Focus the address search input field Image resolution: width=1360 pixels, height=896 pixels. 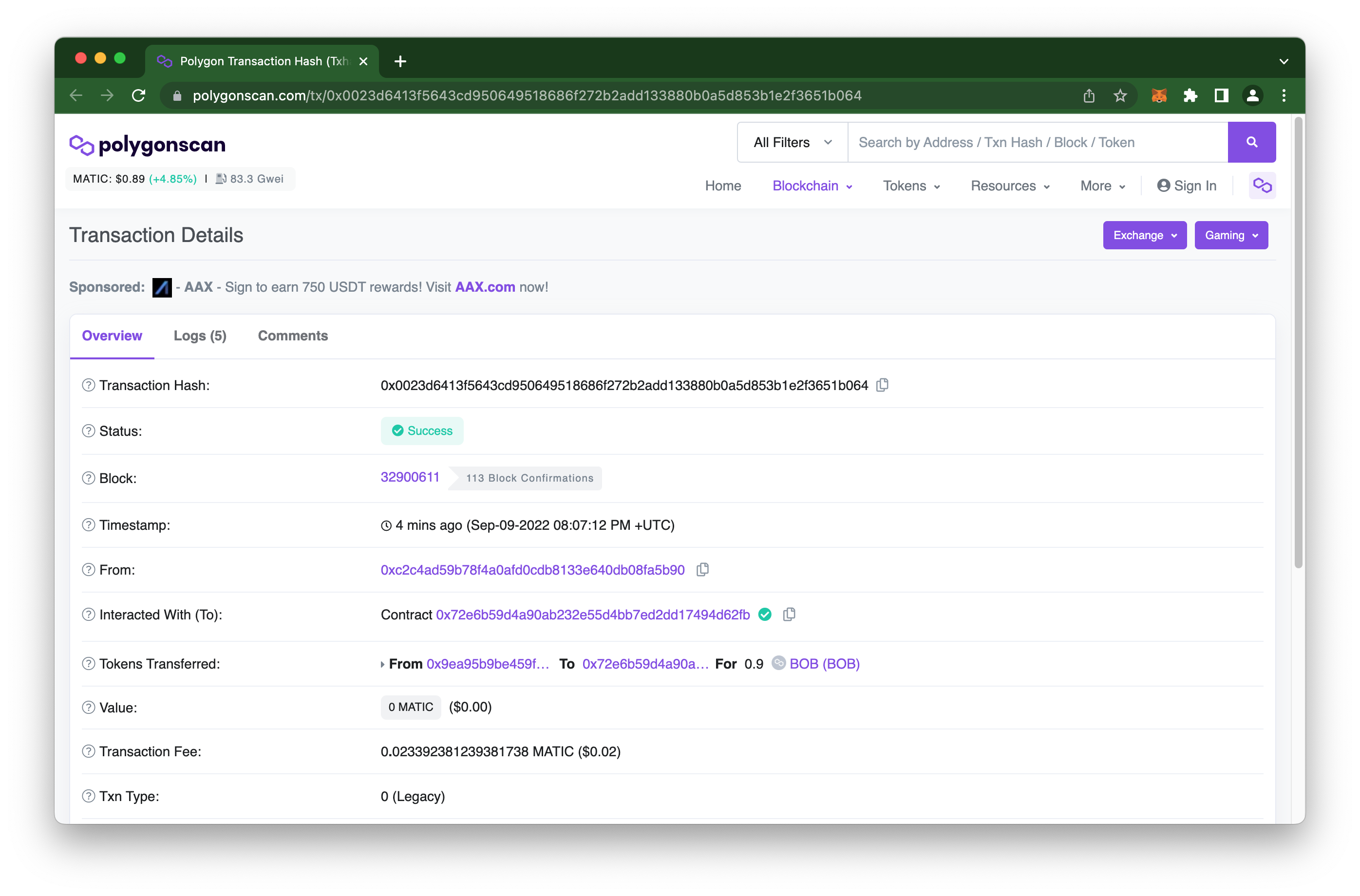click(1038, 142)
